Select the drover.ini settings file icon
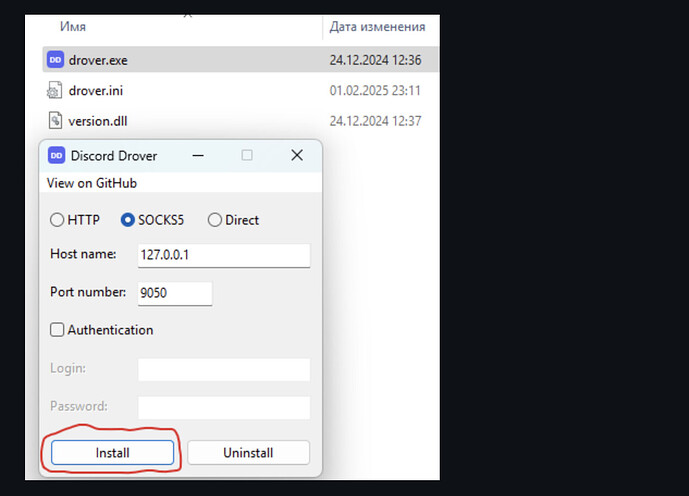The width and height of the screenshot is (689, 496). coord(54,91)
